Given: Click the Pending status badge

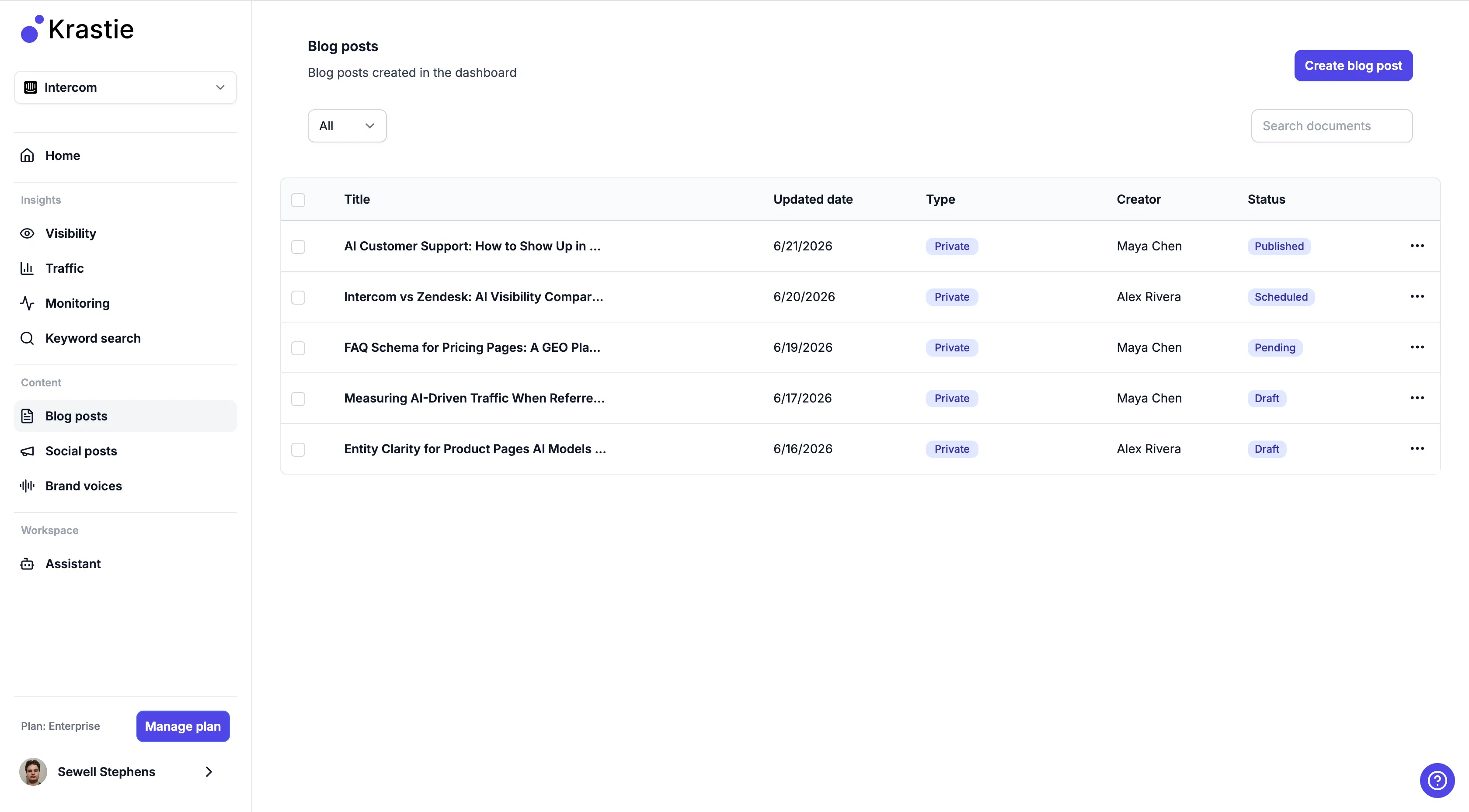Looking at the screenshot, I should click(x=1274, y=348).
